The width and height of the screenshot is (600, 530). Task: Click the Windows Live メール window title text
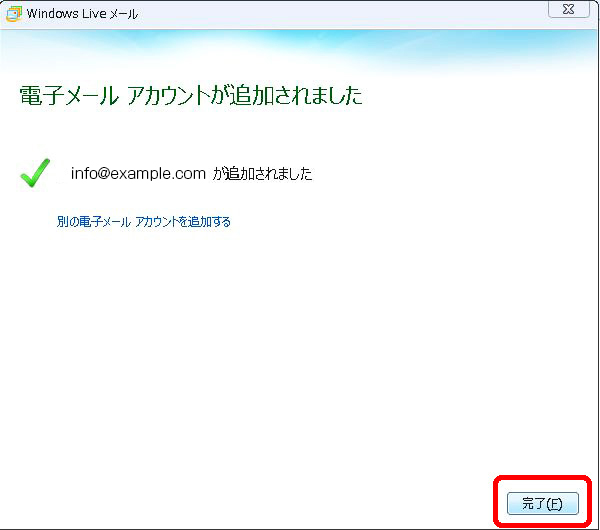(x=82, y=14)
